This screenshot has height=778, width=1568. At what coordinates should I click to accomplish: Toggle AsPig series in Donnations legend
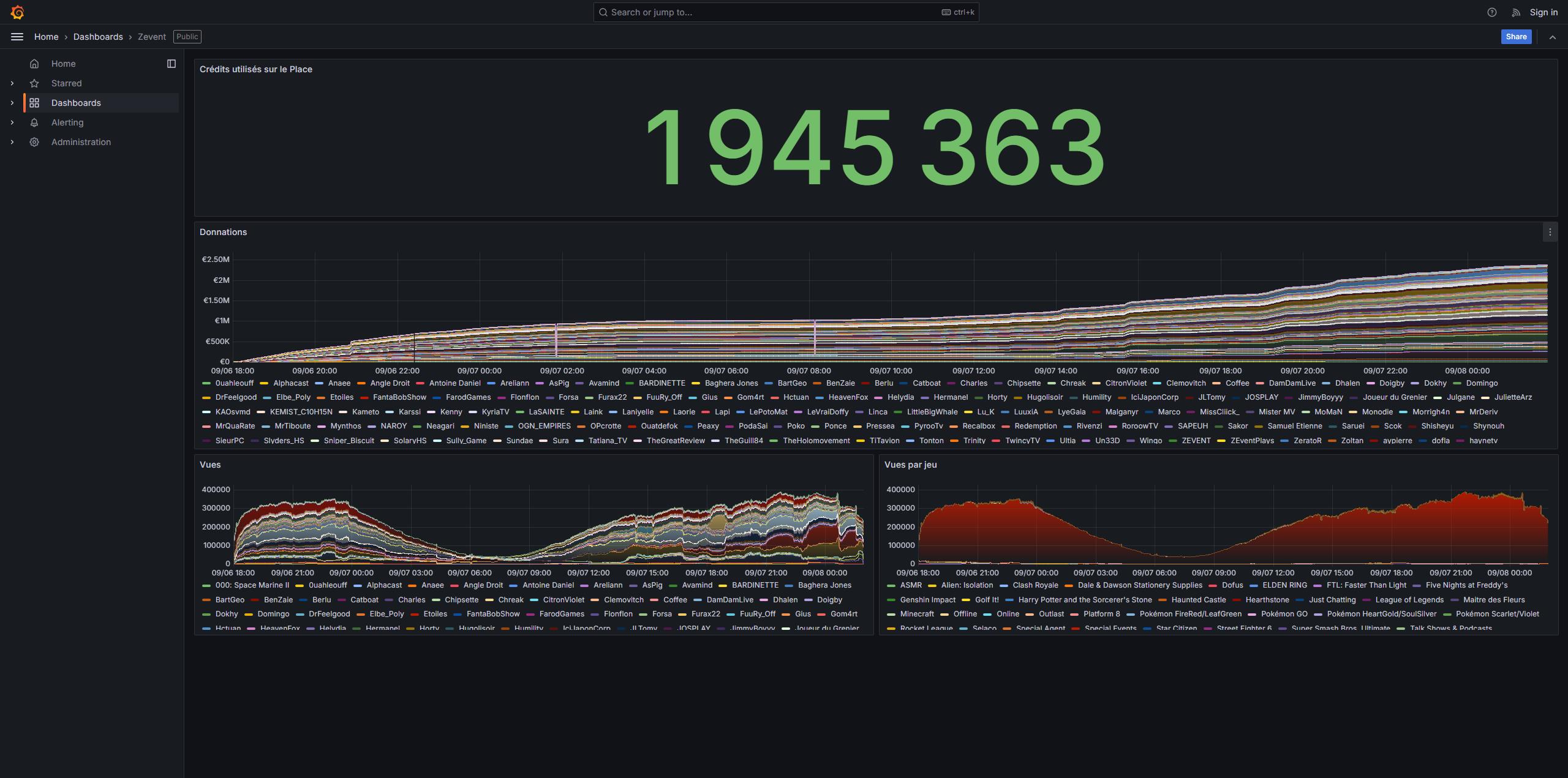pos(558,383)
